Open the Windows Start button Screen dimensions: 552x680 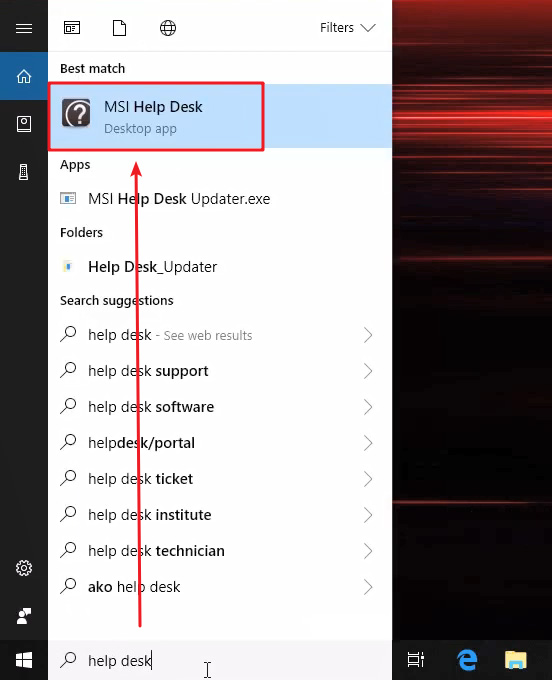pos(24,660)
